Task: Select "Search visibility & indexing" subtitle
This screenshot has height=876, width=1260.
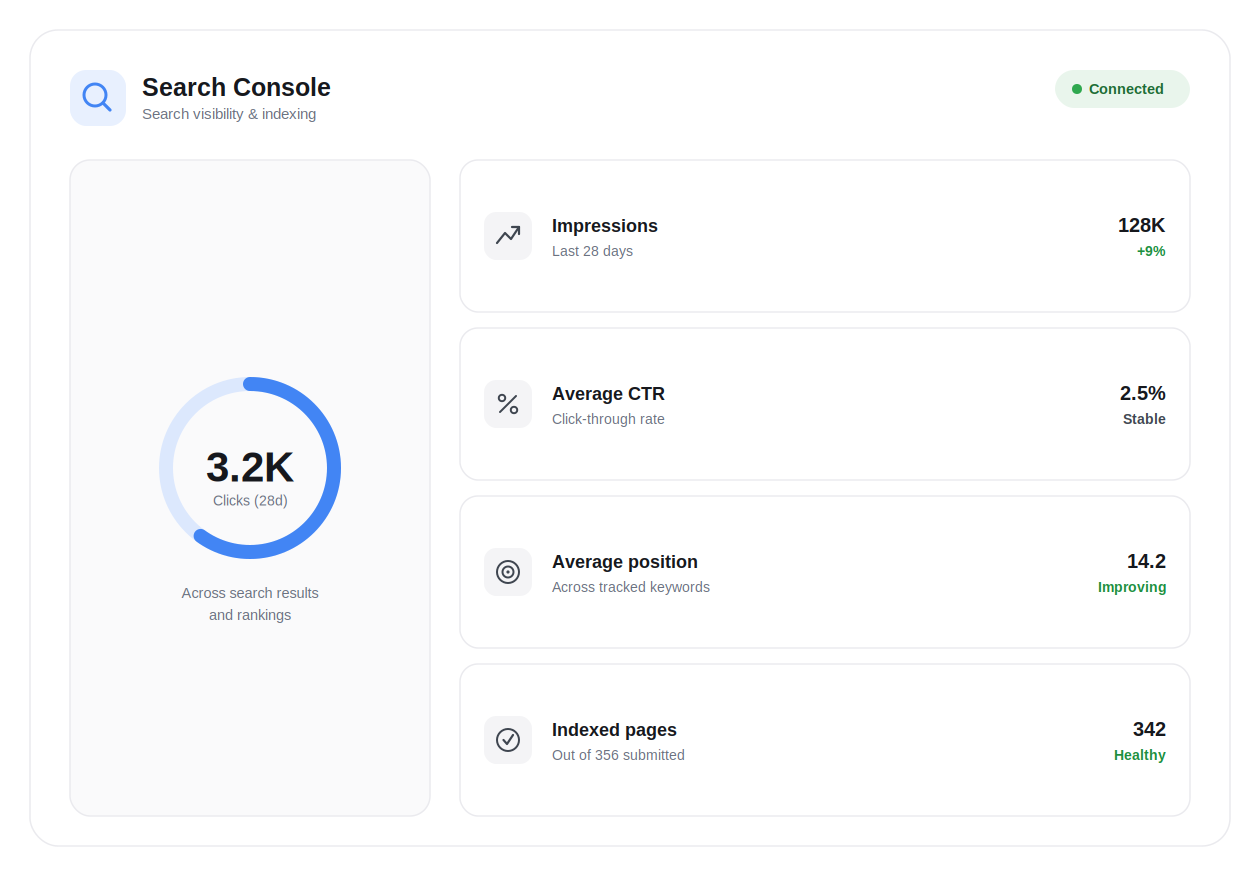Action: 229,114
